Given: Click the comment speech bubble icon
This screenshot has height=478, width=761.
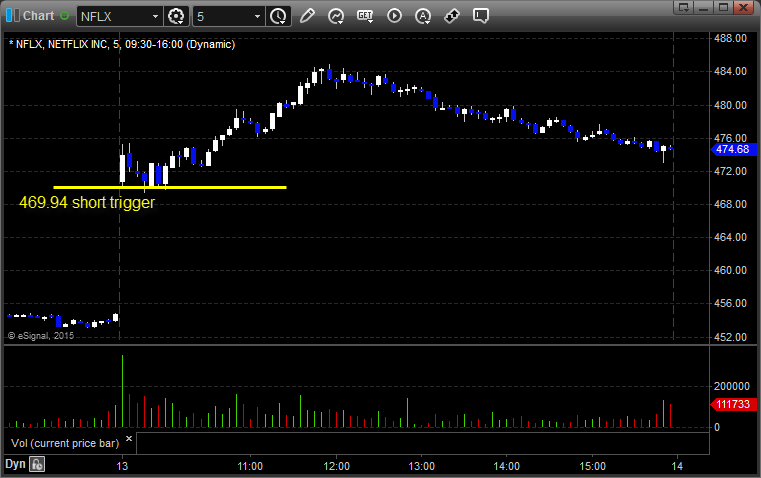Looking at the screenshot, I should pos(481,16).
